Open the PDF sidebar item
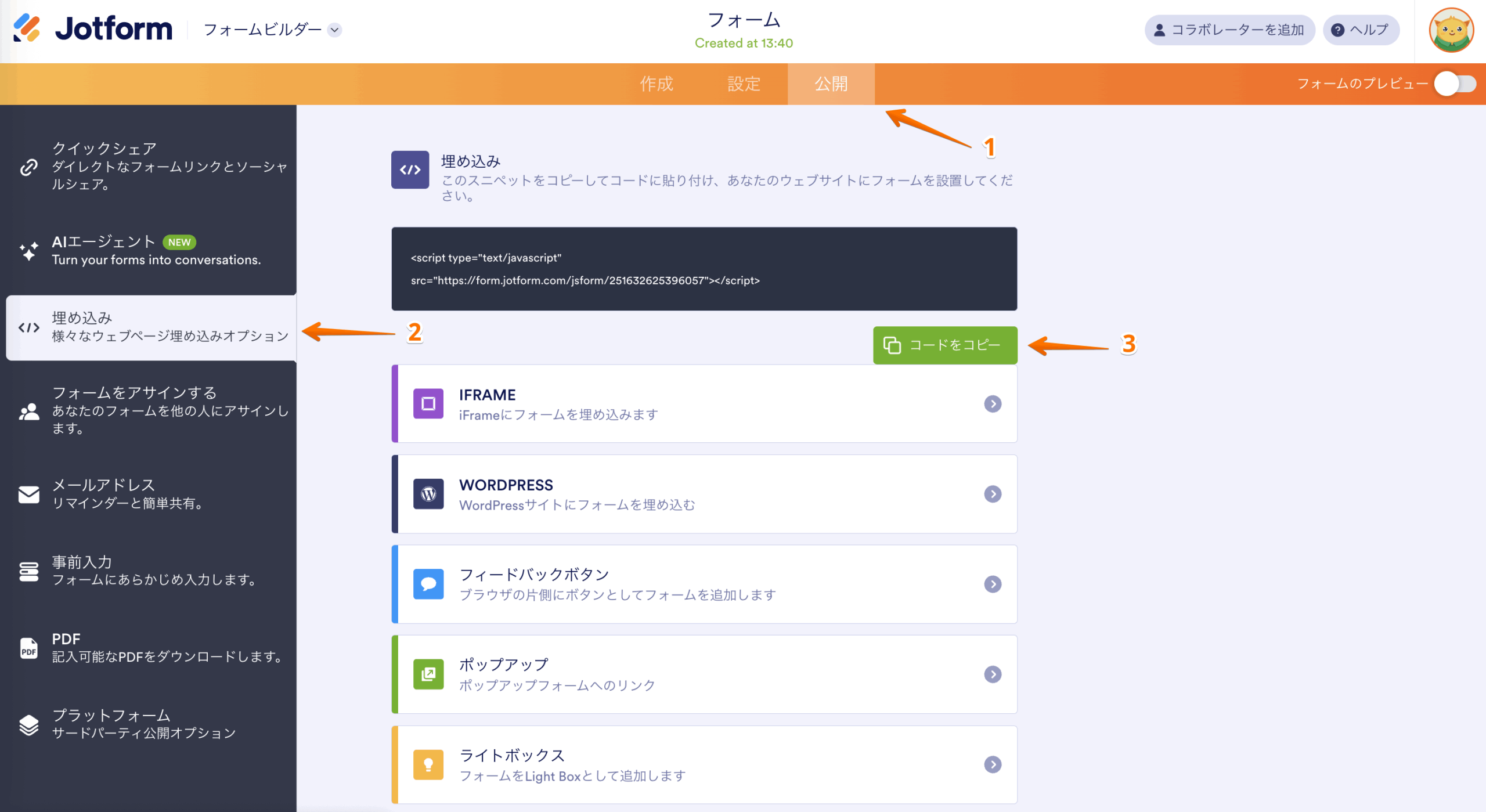Screen dimensions: 1486x812 coord(151,648)
